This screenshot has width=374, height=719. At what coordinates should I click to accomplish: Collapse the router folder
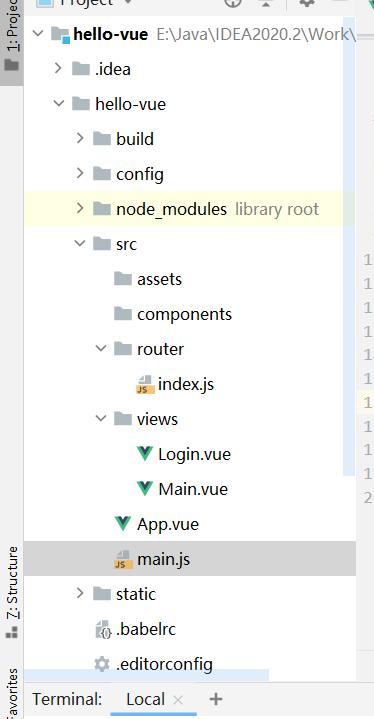(101, 348)
